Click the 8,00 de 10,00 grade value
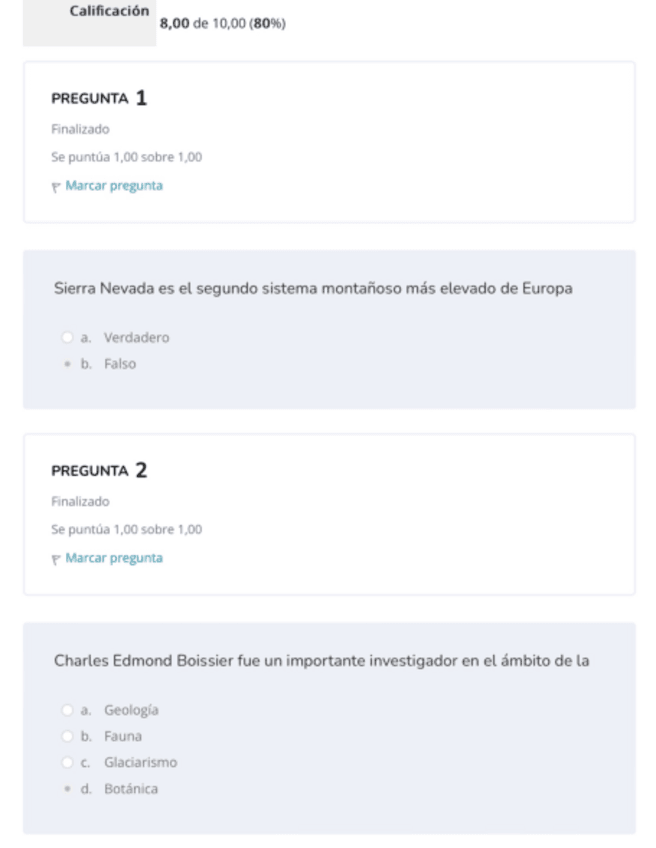 (222, 23)
